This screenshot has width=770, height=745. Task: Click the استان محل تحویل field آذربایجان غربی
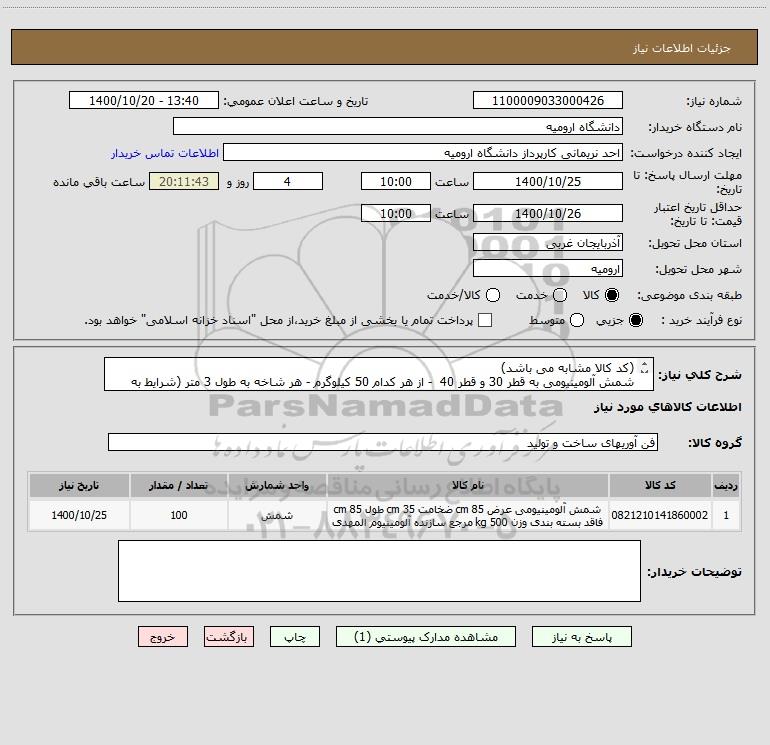548,243
